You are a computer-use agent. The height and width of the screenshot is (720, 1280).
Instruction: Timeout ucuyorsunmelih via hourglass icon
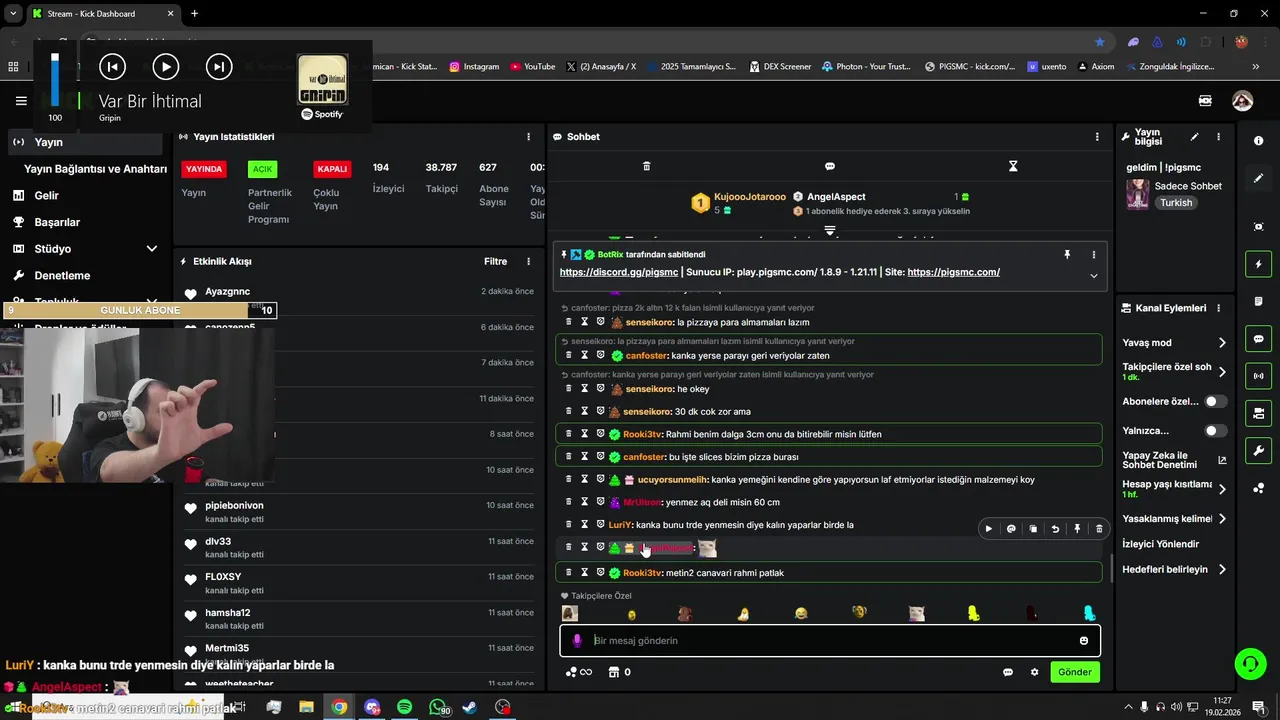pyautogui.click(x=585, y=479)
